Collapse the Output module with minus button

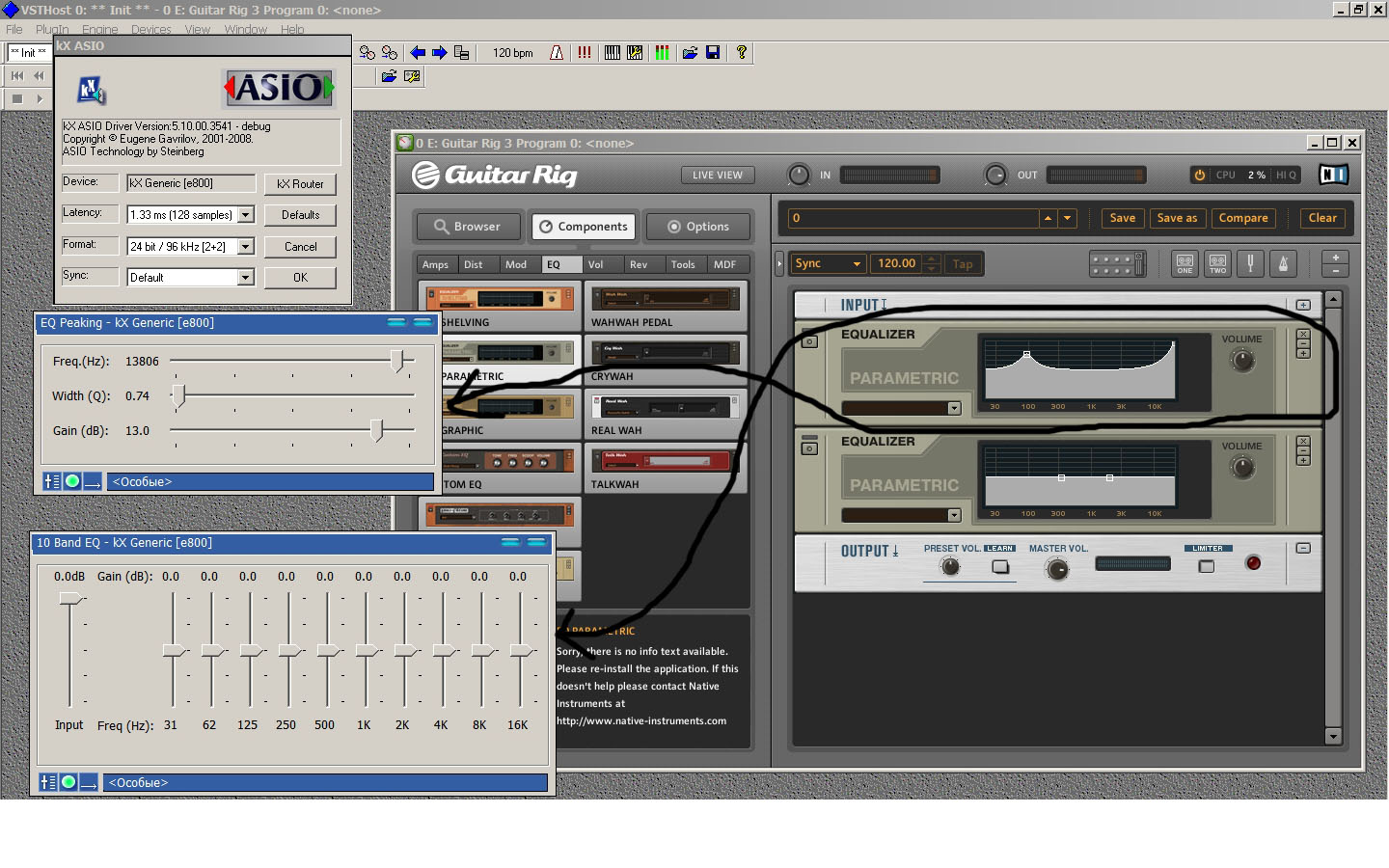click(1303, 548)
